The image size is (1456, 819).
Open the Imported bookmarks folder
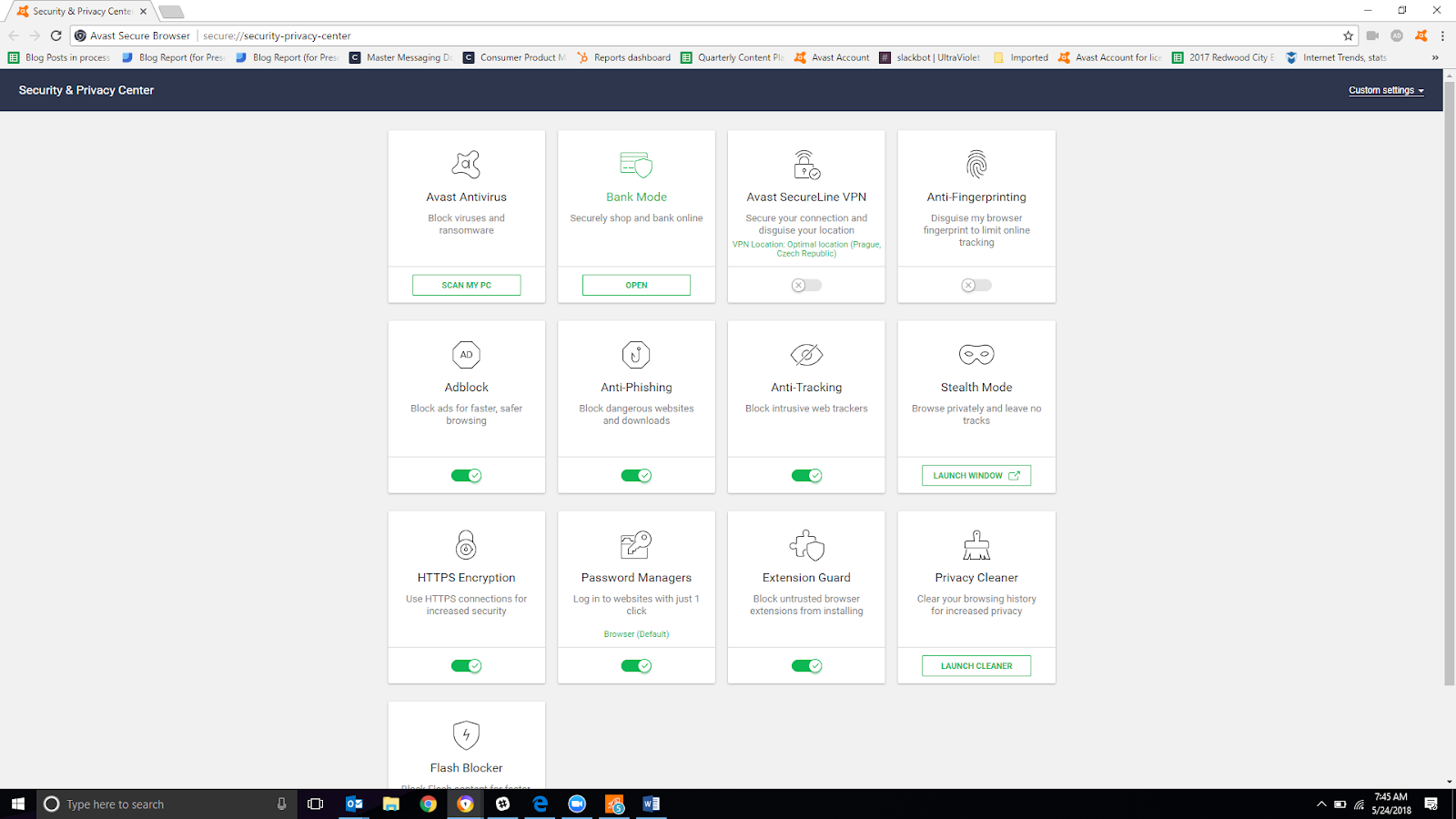click(x=1021, y=57)
